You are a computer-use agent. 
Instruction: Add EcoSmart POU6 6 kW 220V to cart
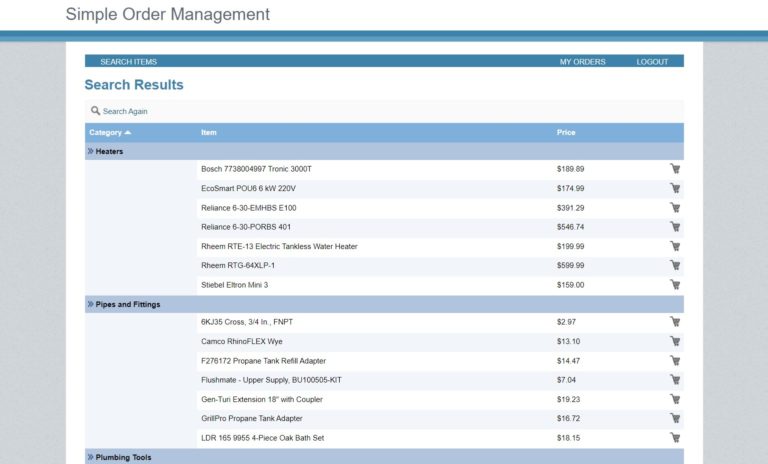[x=675, y=188]
